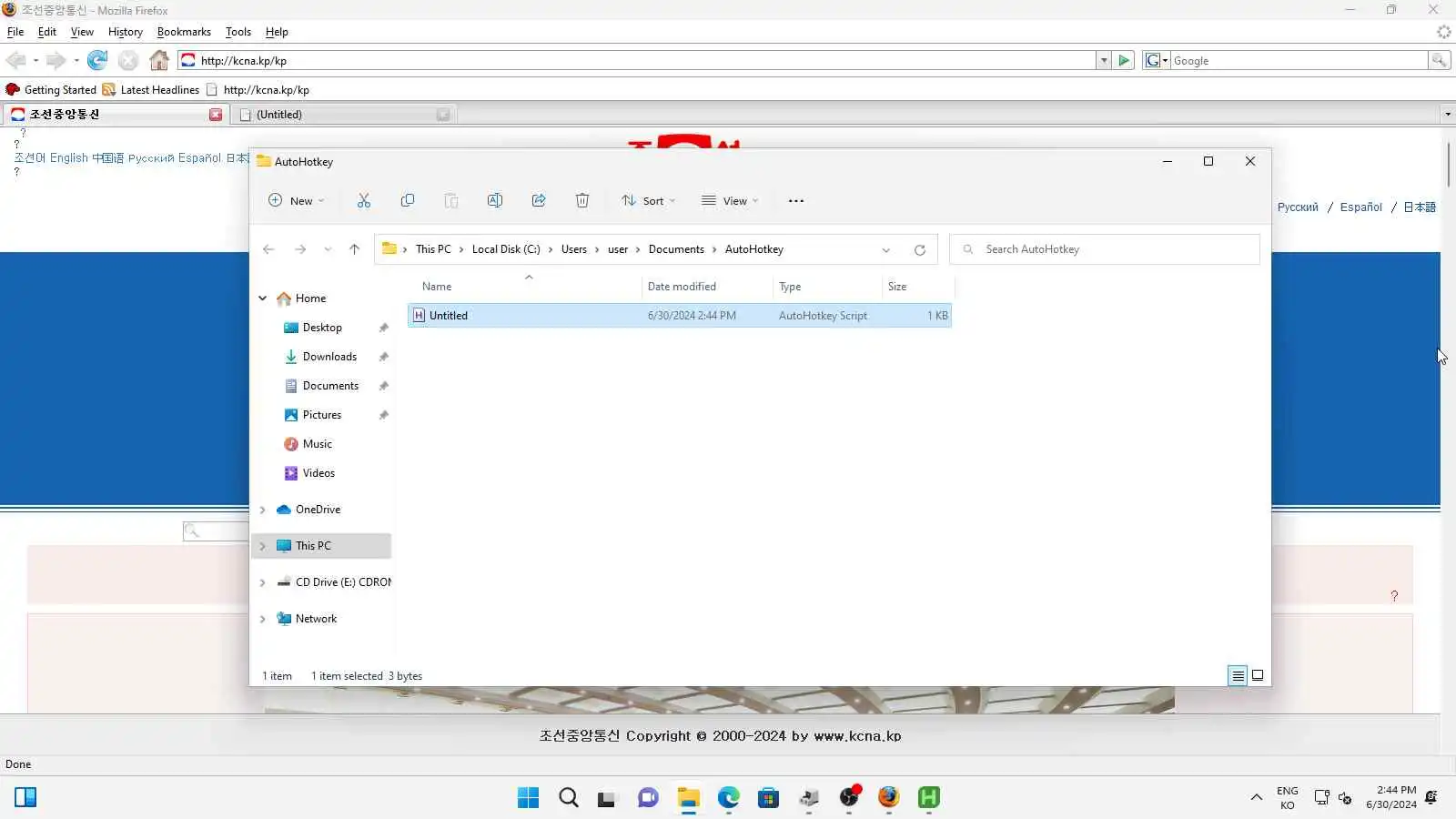Open the See more ellipsis menu
Screen dimensions: 1456x819
coord(796,201)
